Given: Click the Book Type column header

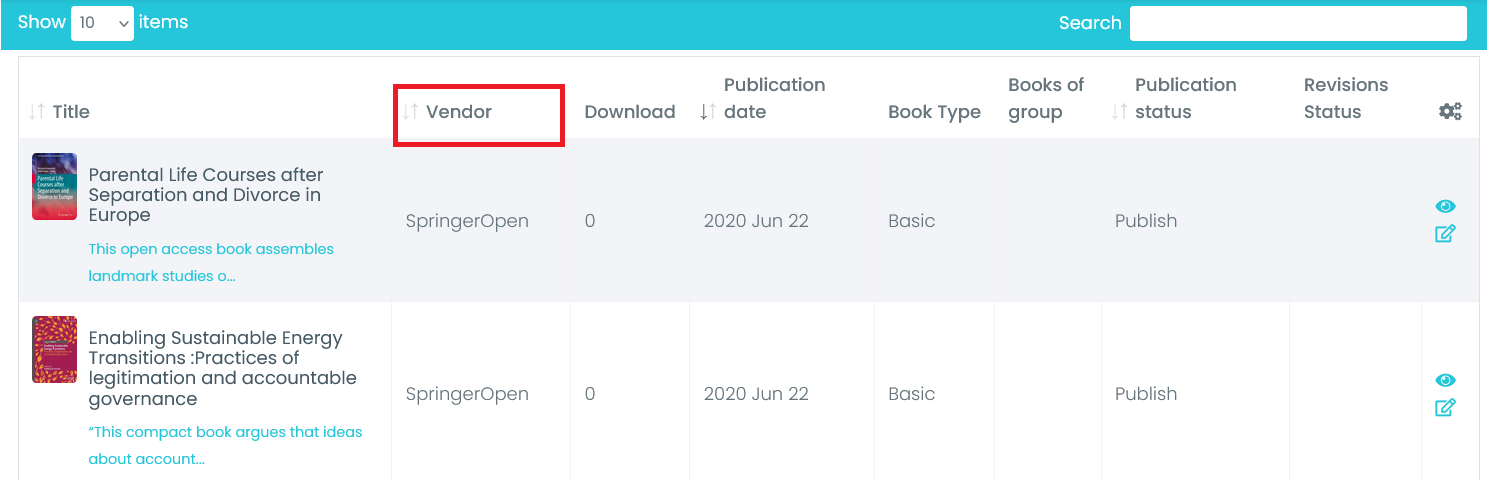Looking at the screenshot, I should [934, 112].
